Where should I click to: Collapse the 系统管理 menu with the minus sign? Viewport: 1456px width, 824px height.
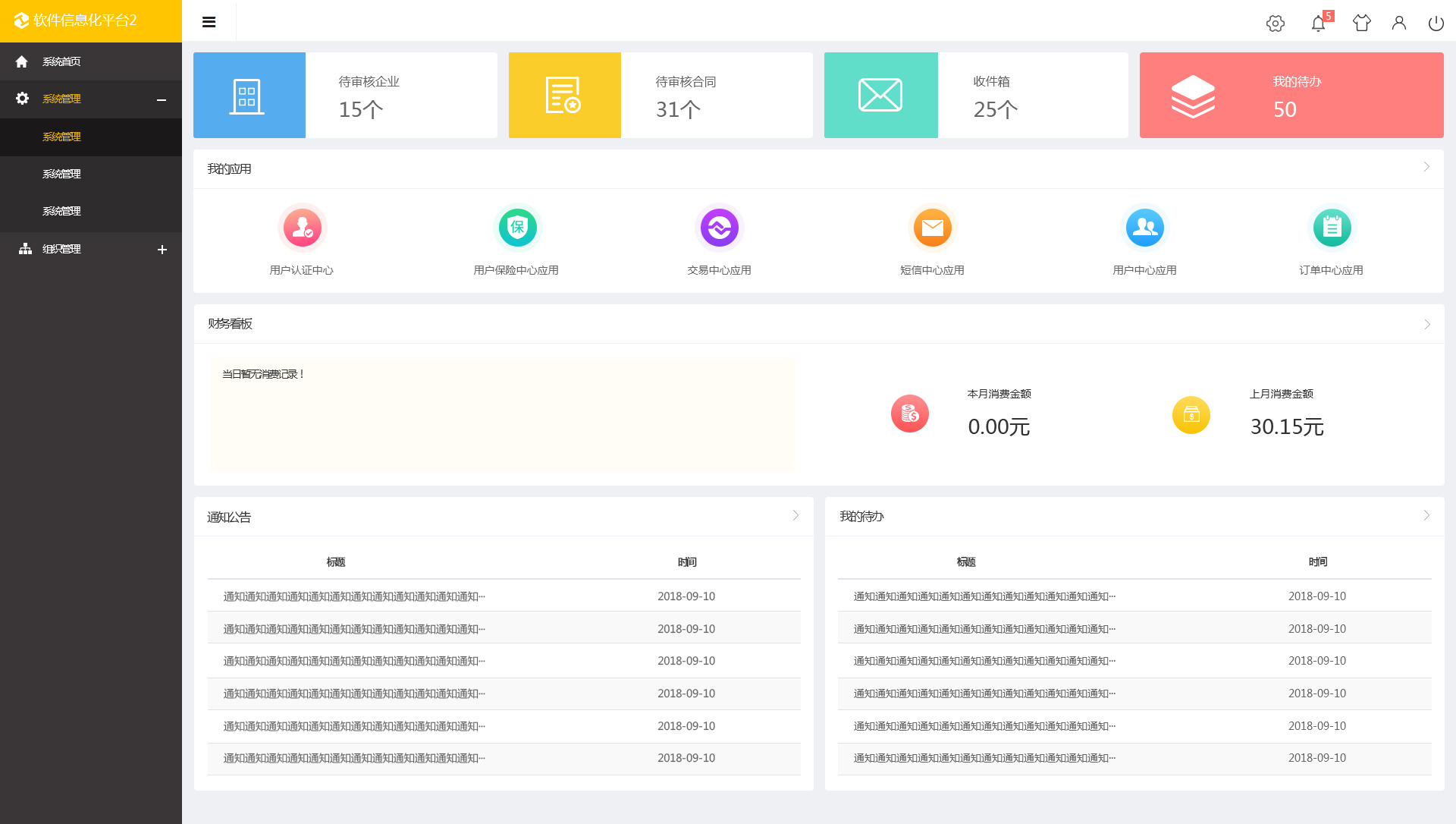point(162,99)
